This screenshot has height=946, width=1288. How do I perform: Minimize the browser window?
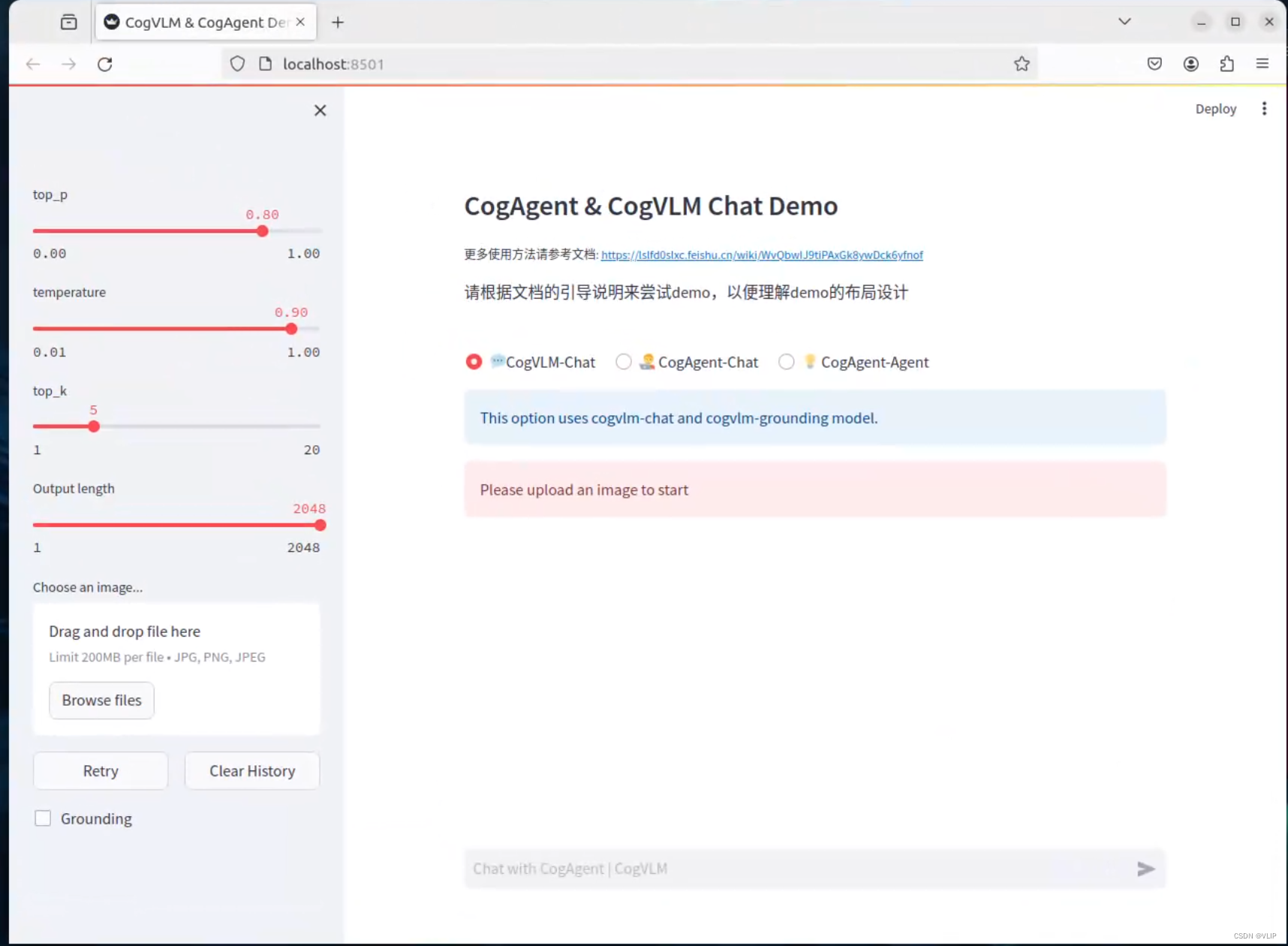(1201, 22)
